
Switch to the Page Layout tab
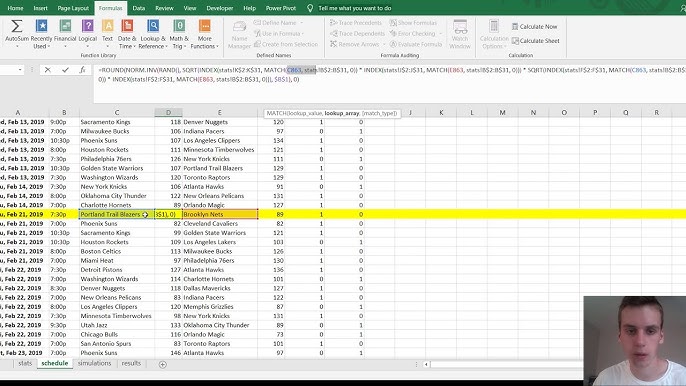point(73,8)
